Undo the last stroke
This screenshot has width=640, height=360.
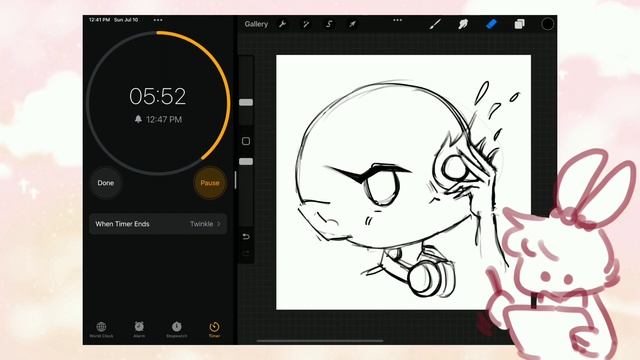pyautogui.click(x=246, y=237)
